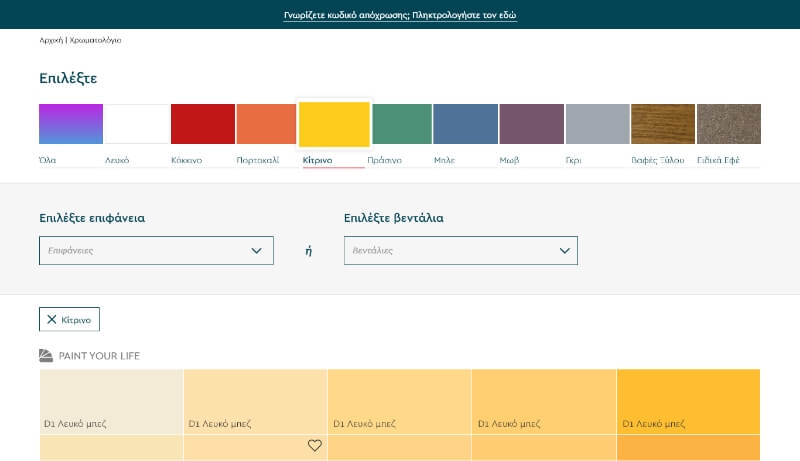Click the heart icon on second swatch
This screenshot has width=800, height=461.
click(315, 446)
